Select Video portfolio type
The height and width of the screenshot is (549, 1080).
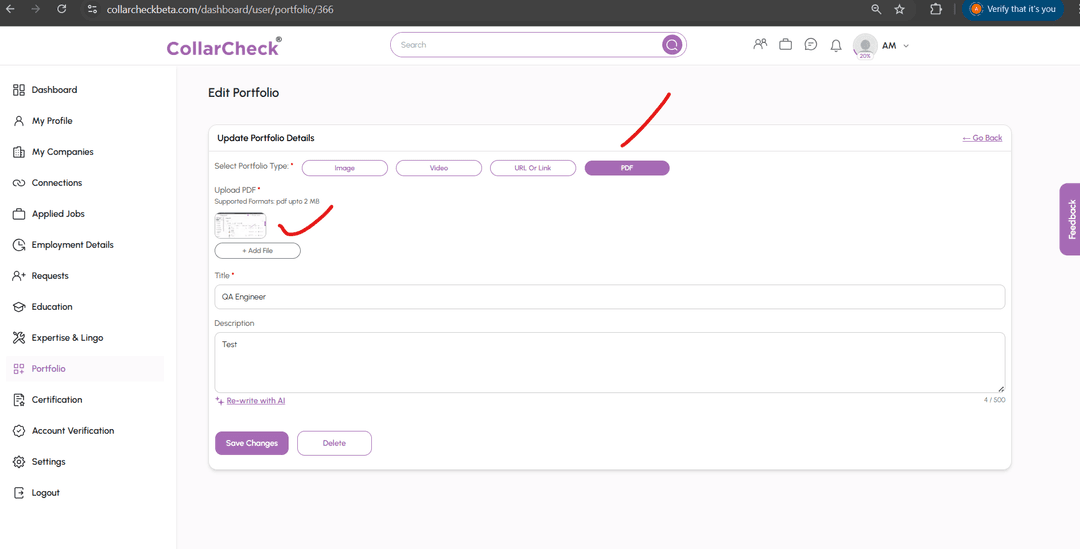click(438, 168)
